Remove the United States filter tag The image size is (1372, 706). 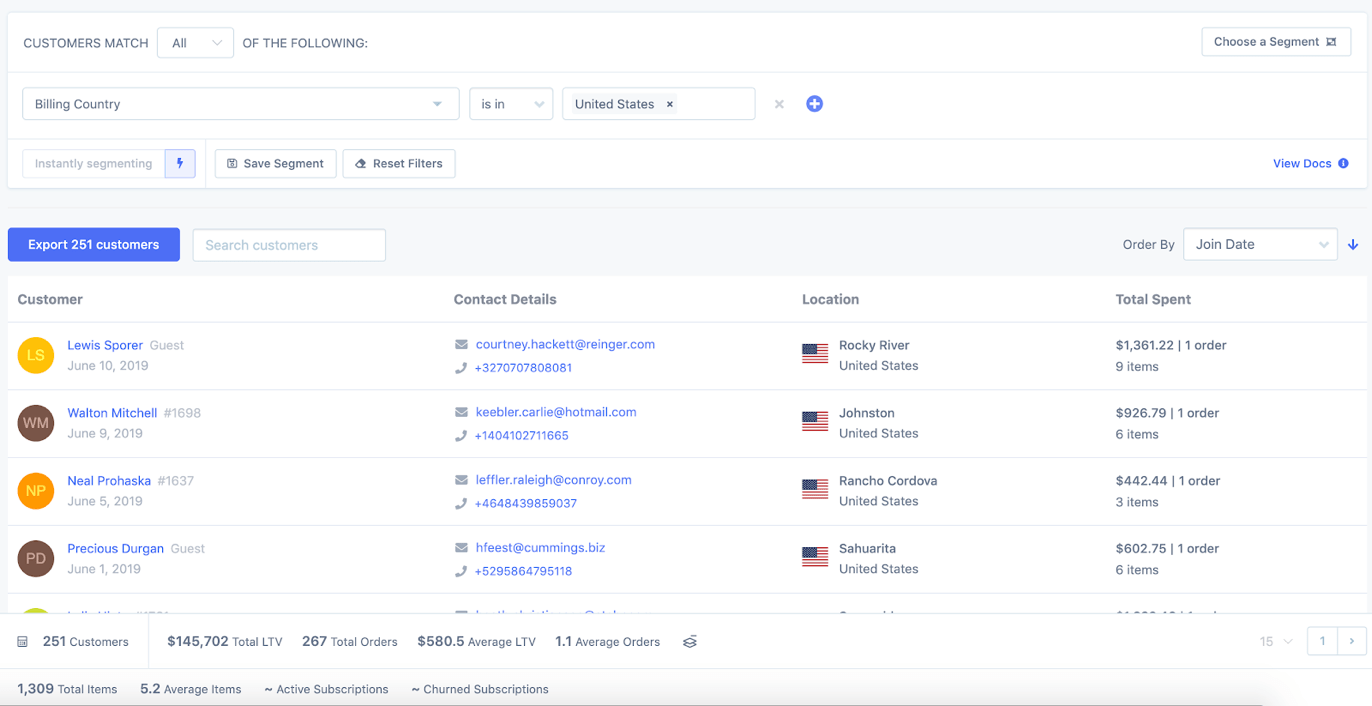(670, 103)
